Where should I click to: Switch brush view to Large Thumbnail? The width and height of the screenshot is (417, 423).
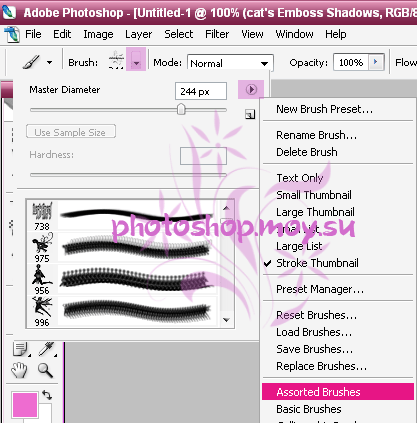315,212
